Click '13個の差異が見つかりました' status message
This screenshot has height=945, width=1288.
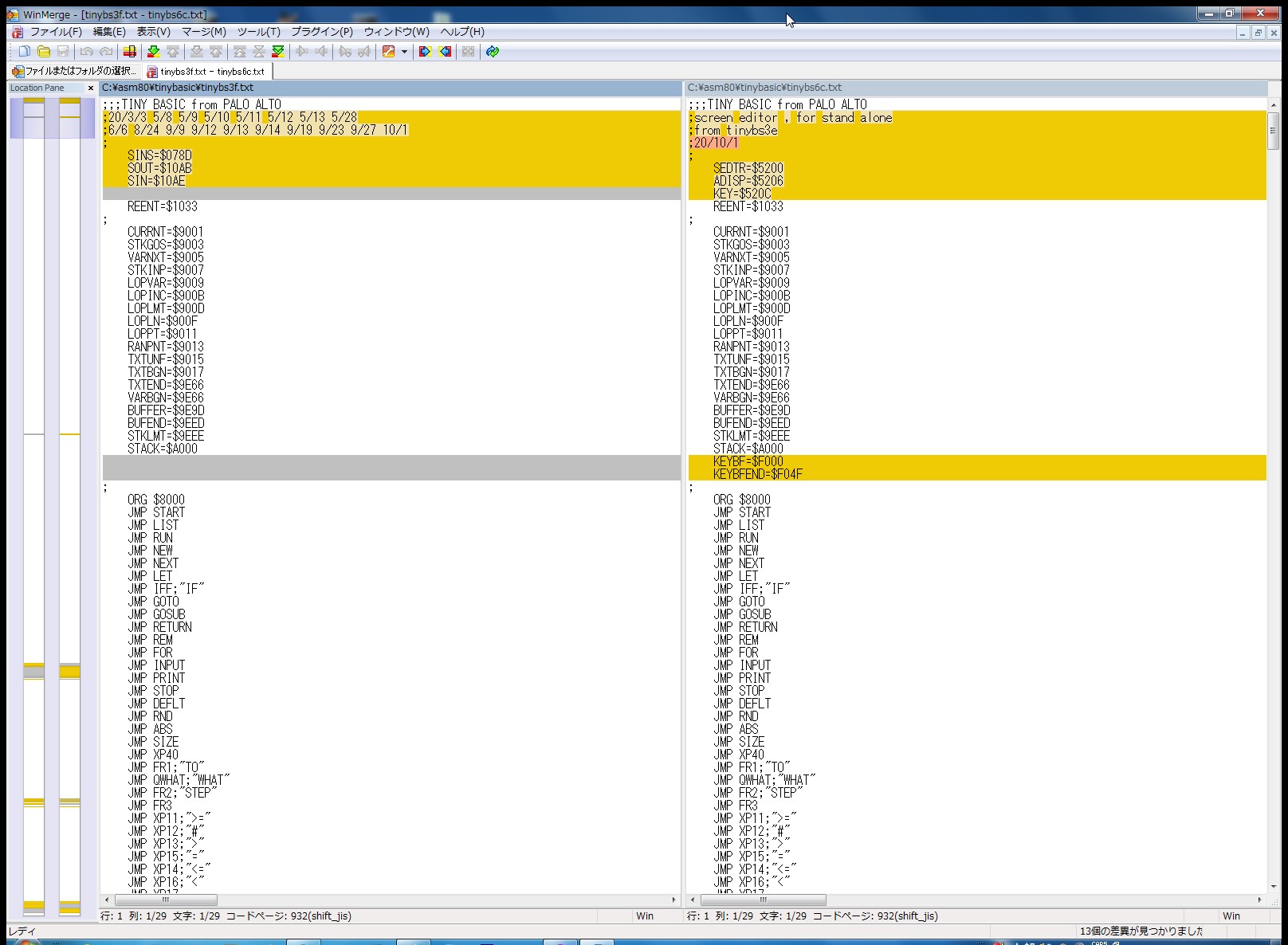click(x=1141, y=931)
